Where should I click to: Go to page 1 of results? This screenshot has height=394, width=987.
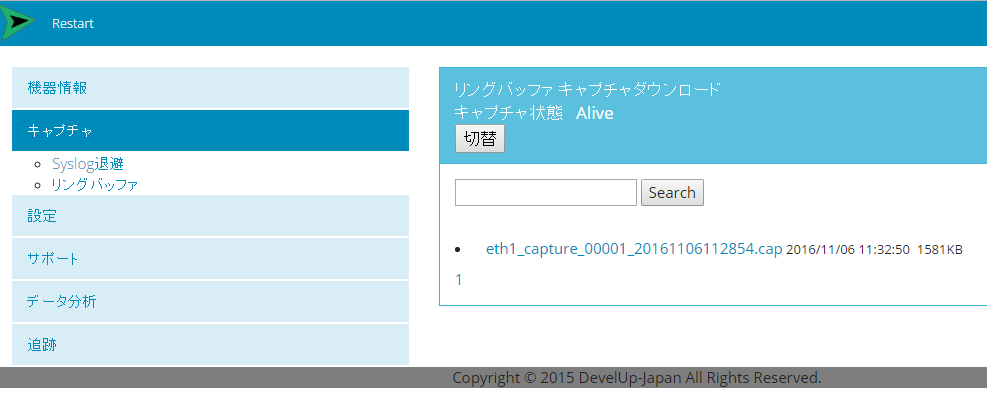click(459, 280)
